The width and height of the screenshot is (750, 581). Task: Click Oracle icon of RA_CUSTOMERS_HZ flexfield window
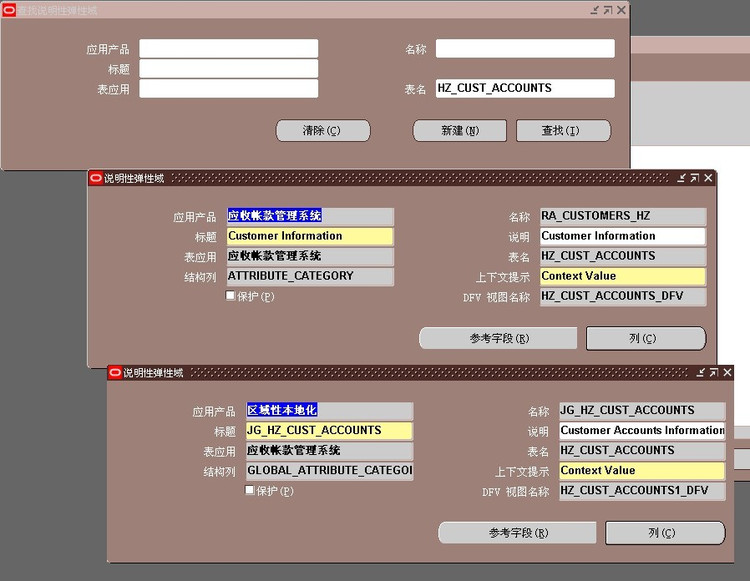pyautogui.click(x=96, y=178)
